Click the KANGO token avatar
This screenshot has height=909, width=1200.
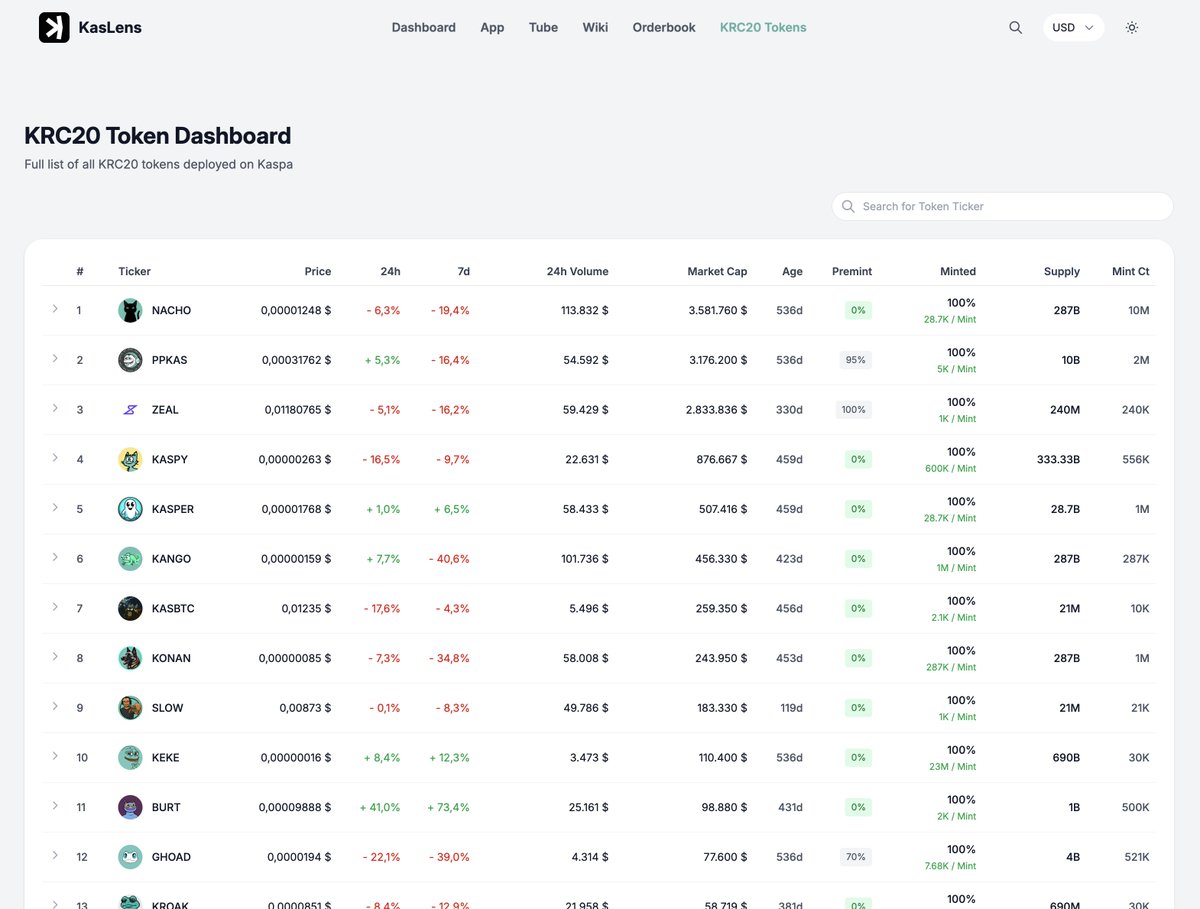coord(130,559)
